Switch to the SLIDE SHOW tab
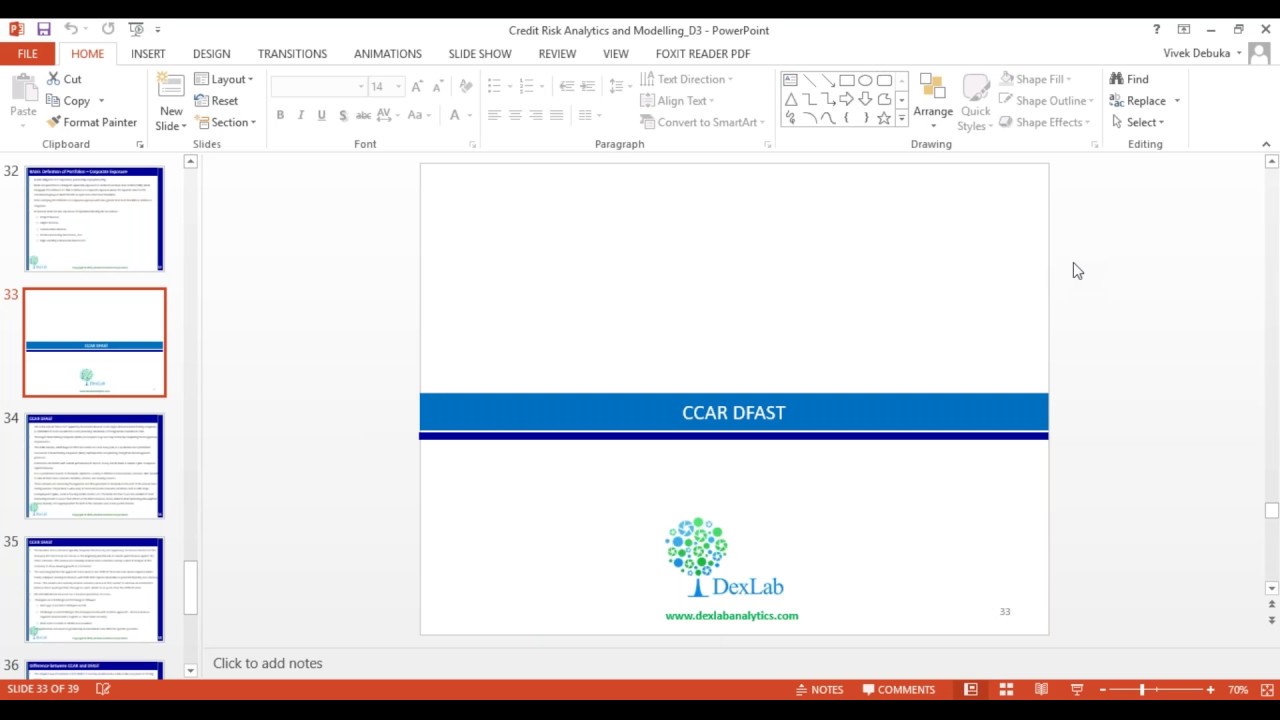This screenshot has height=720, width=1280. click(480, 54)
